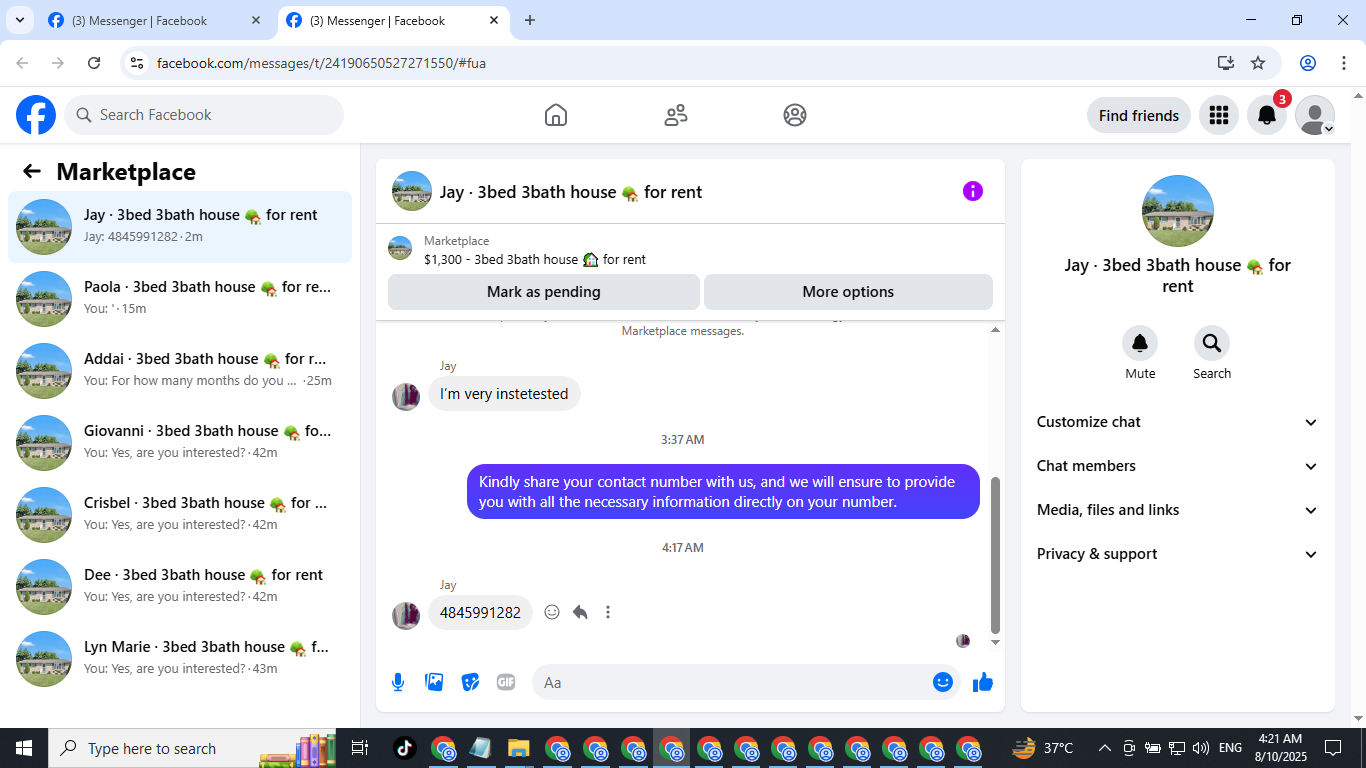Viewport: 1366px width, 768px height.
Task: Open emoji picker in message field
Action: [x=942, y=682]
